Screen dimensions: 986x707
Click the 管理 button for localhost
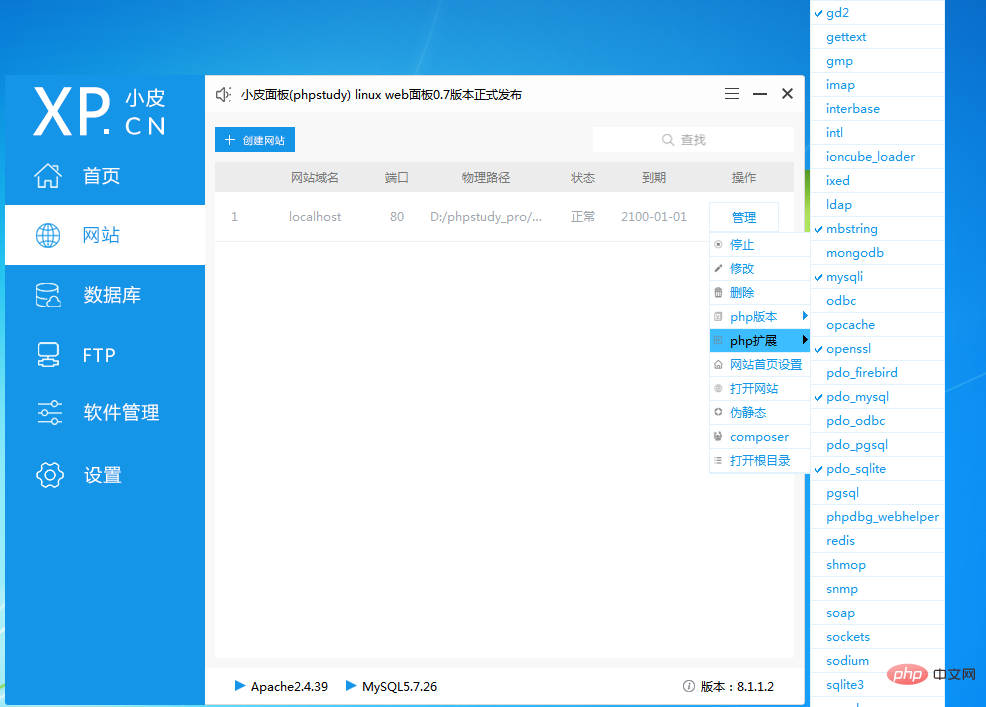[x=743, y=216]
